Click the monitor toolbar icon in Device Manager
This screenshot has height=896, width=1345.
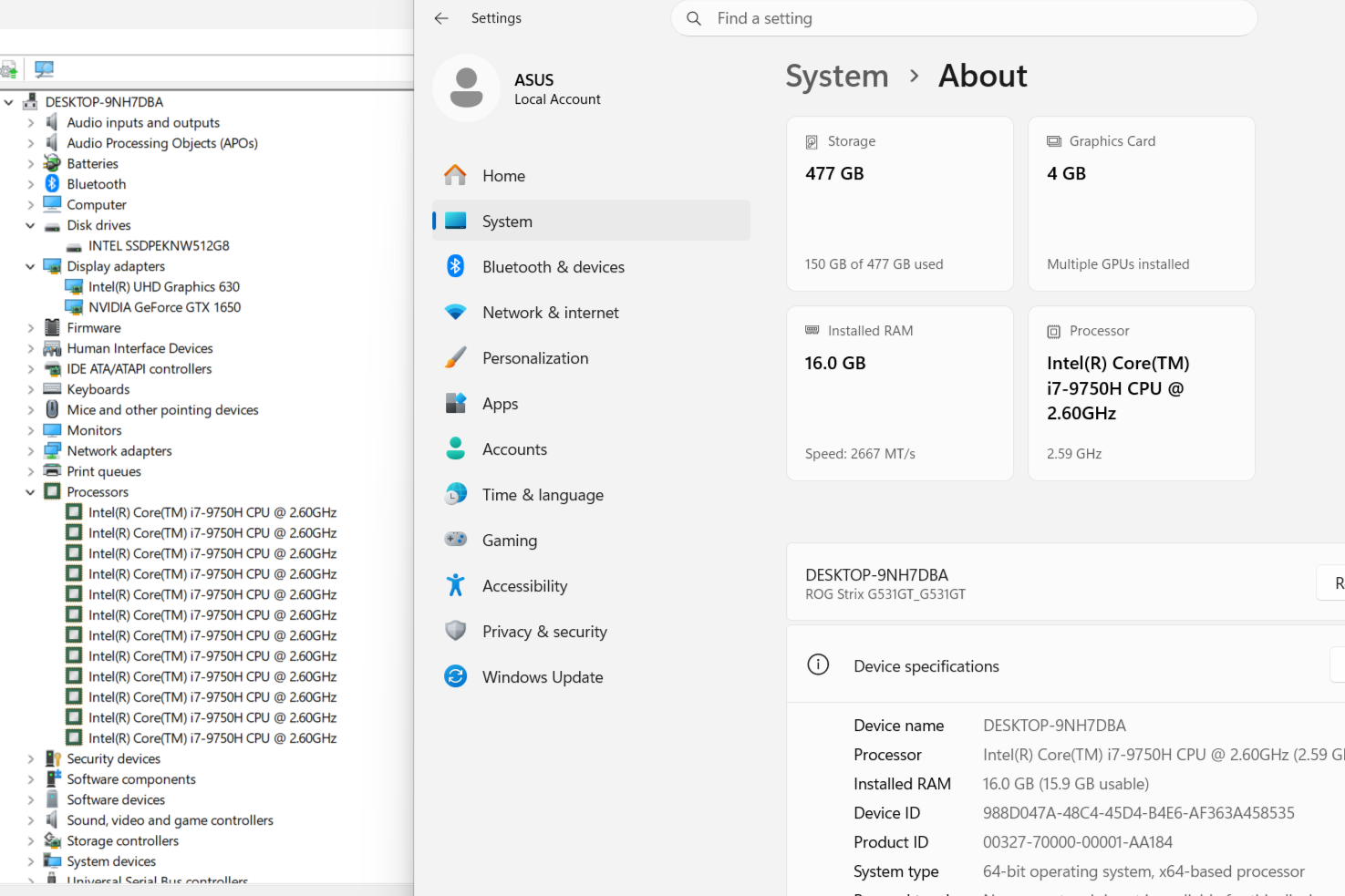(x=44, y=69)
